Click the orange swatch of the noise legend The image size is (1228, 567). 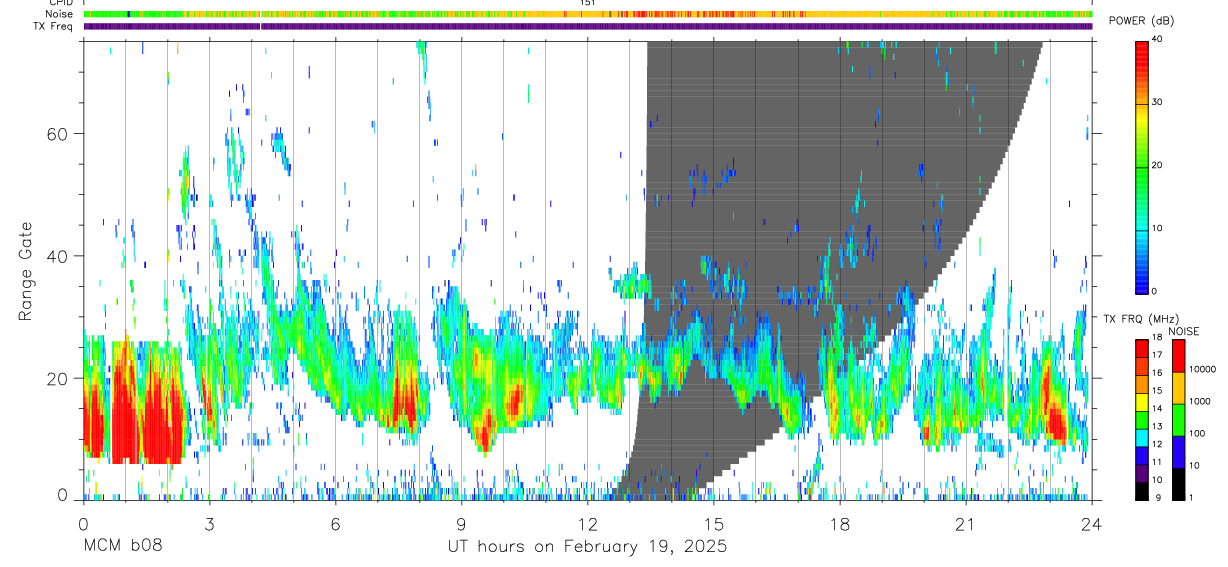click(x=1178, y=388)
